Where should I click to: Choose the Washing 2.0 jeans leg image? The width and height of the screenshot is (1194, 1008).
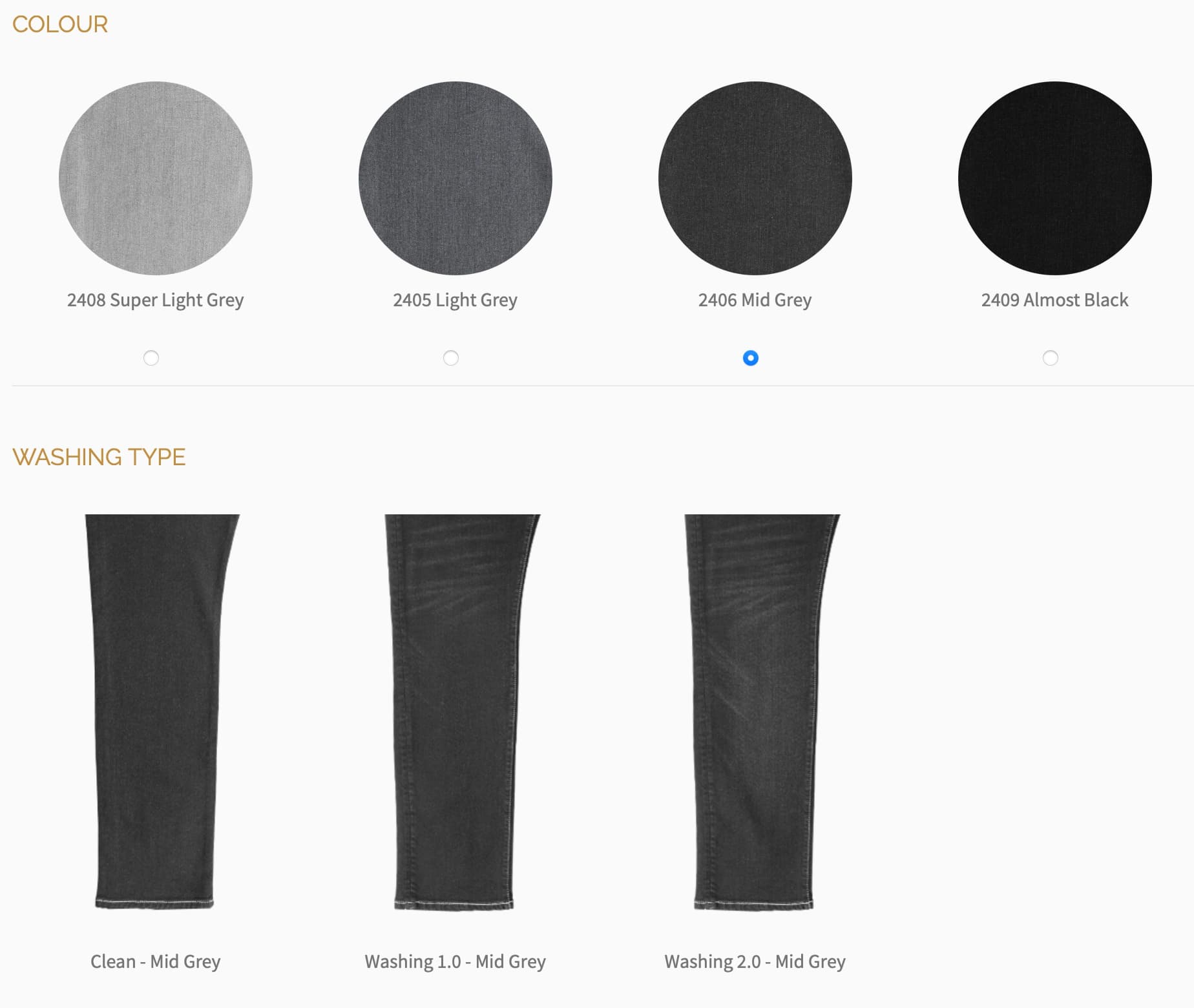762,712
